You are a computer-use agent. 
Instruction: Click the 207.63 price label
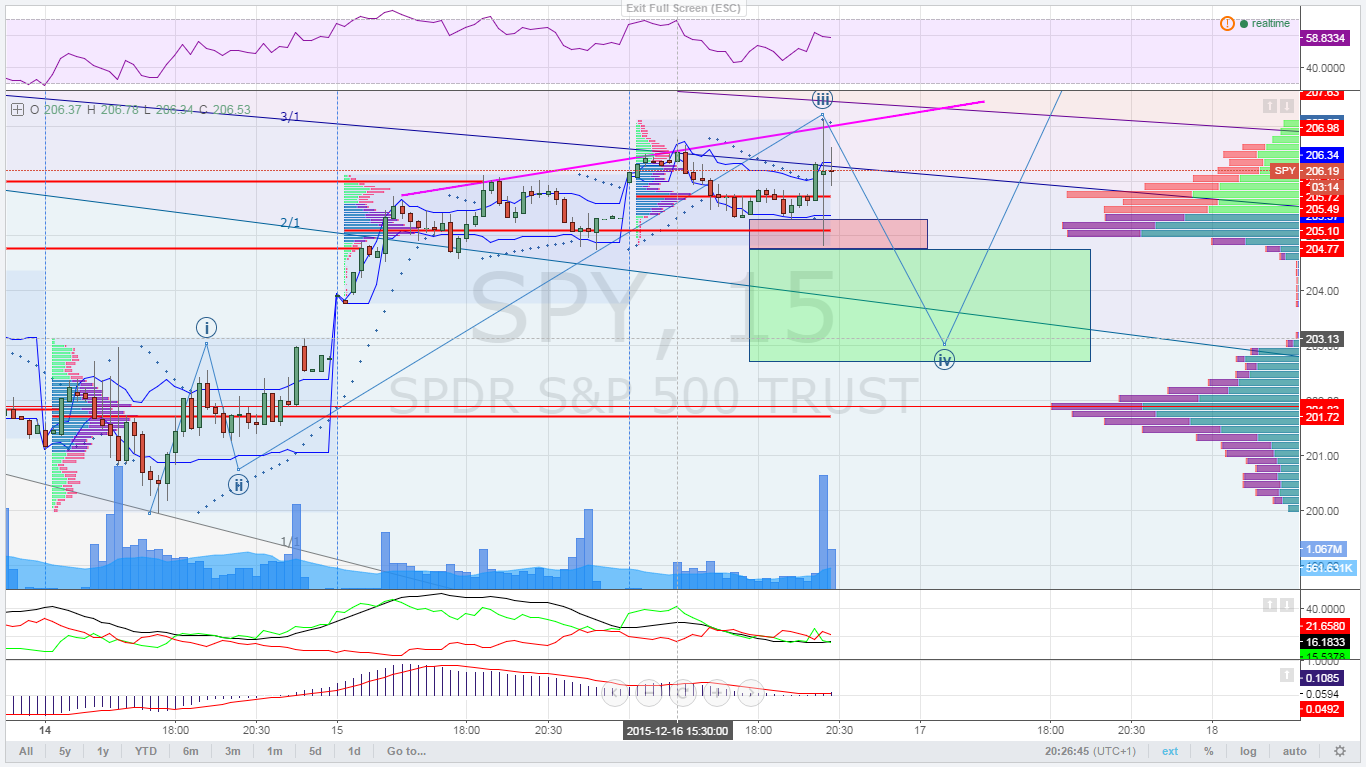(1321, 93)
